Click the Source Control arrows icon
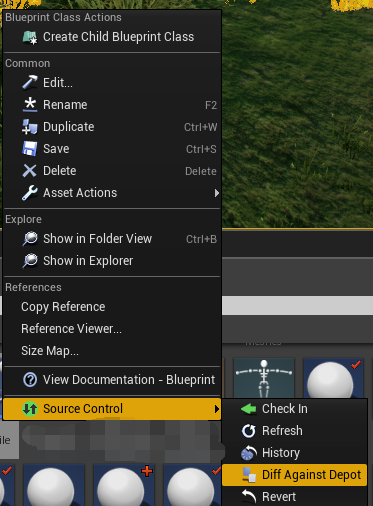The height and width of the screenshot is (506, 373). [30, 409]
